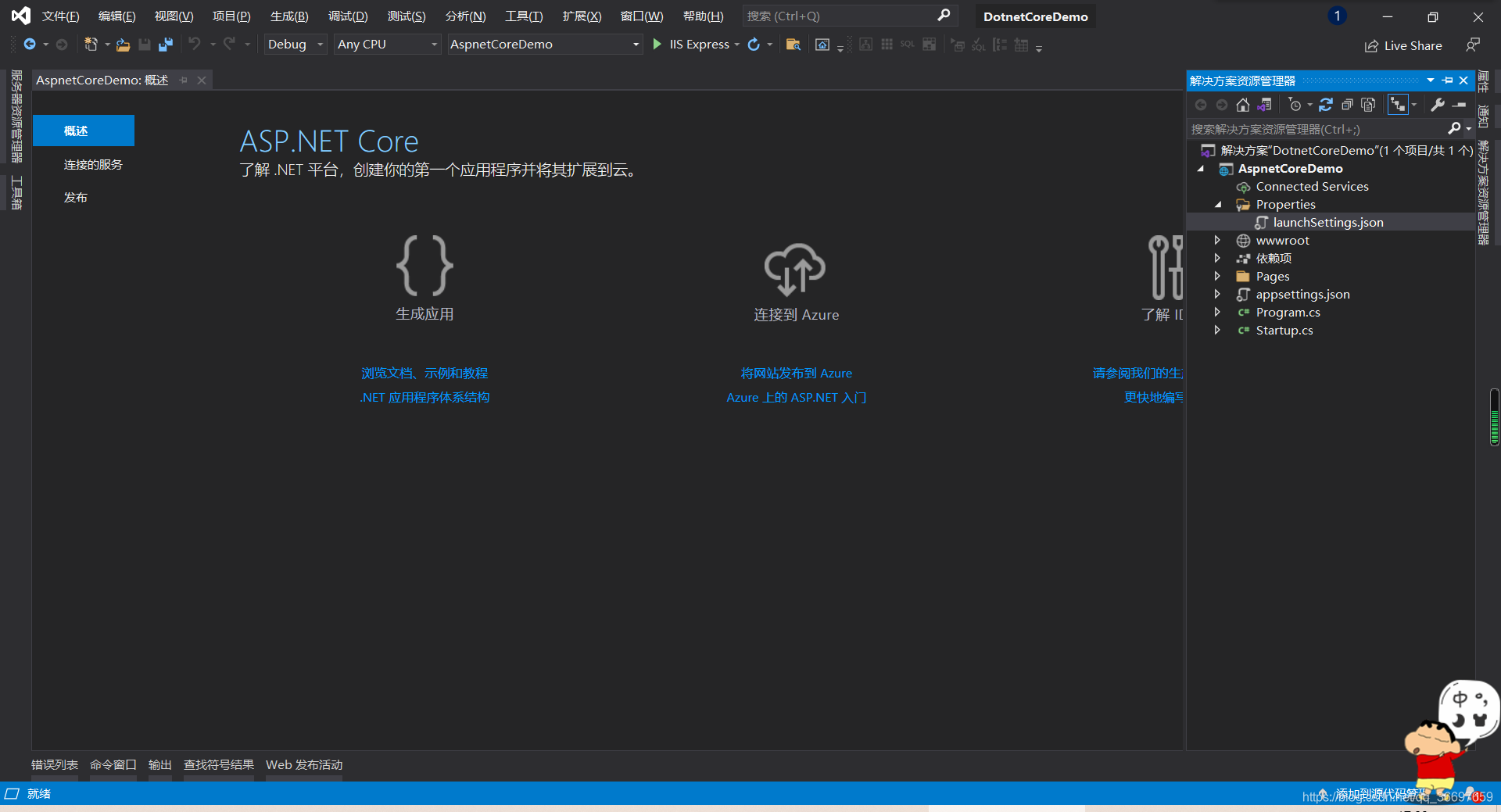Image resolution: width=1501 pixels, height=812 pixels.
Task: Start debugging with IIS Express play button
Action: click(657, 45)
